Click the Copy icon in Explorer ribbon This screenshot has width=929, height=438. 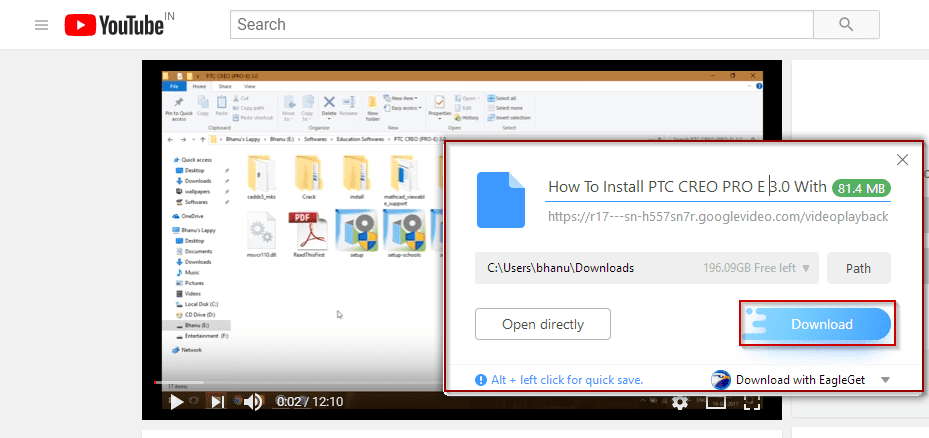[203, 105]
